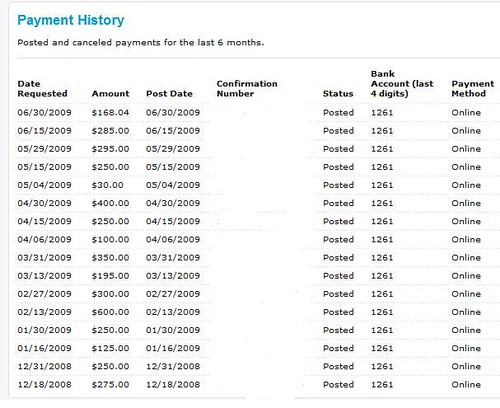Select the 05/29/2009 post date
This screenshot has width=500, height=408.
pos(173,149)
